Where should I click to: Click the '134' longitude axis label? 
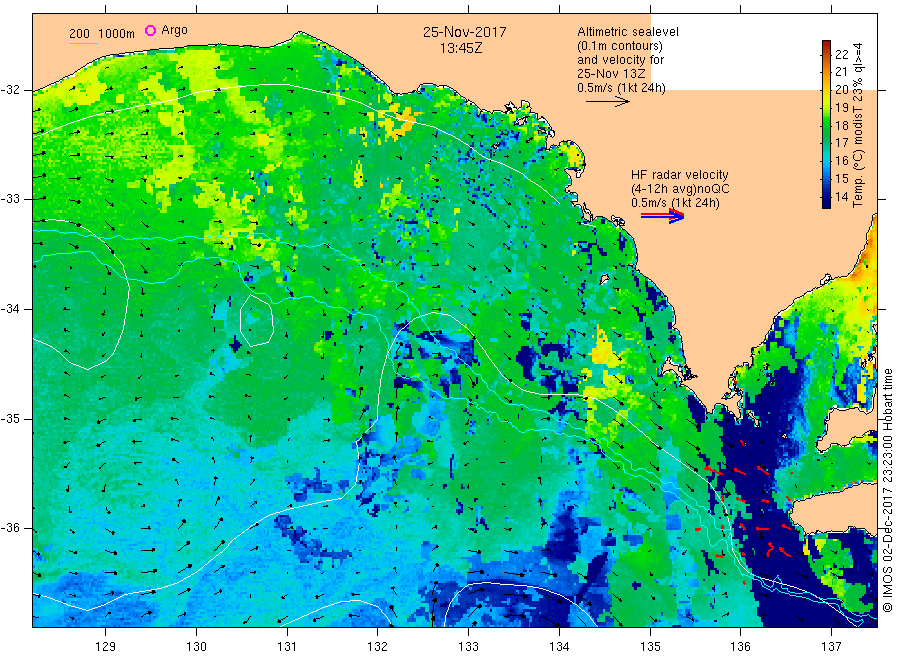(x=559, y=647)
